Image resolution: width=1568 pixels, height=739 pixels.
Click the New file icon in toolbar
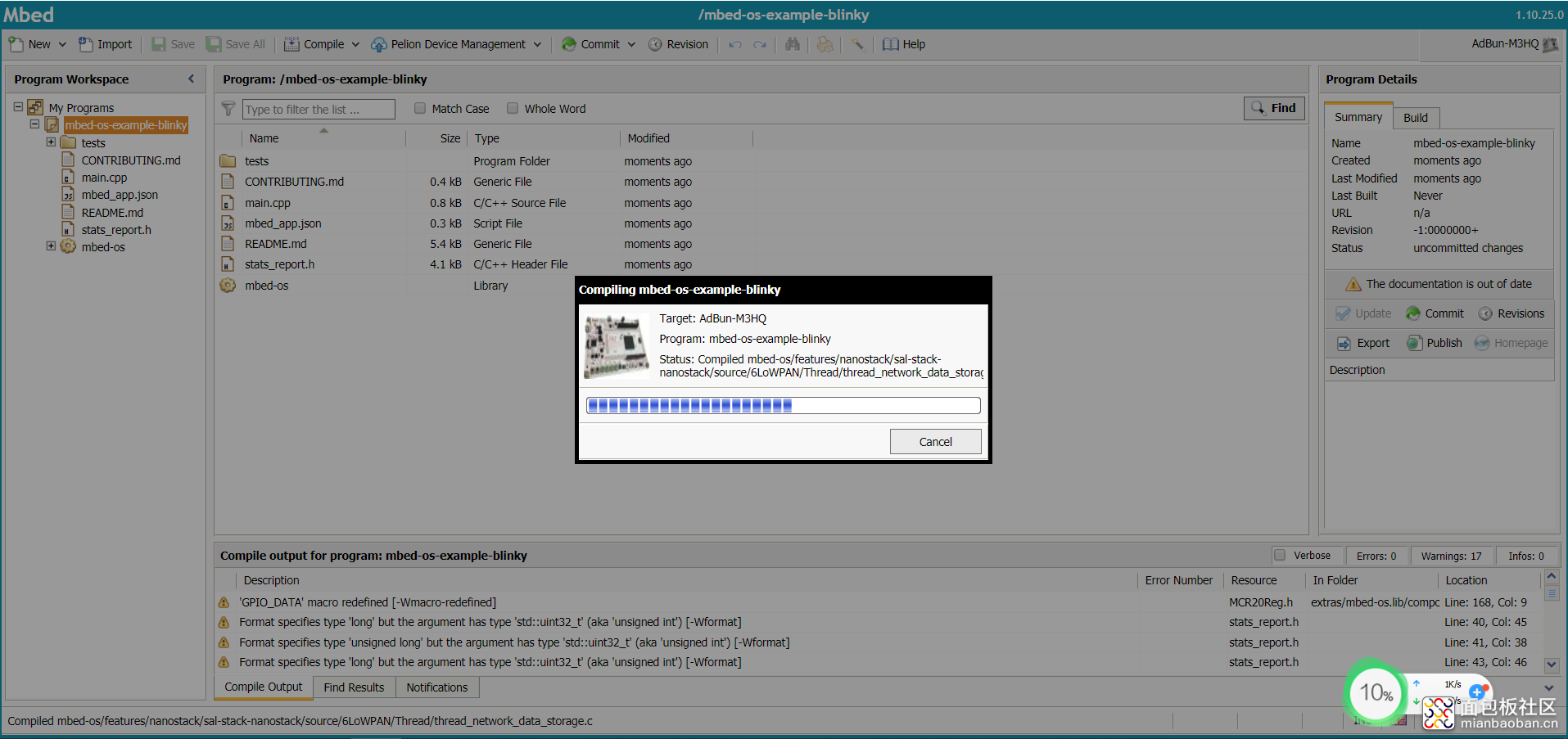click(16, 44)
